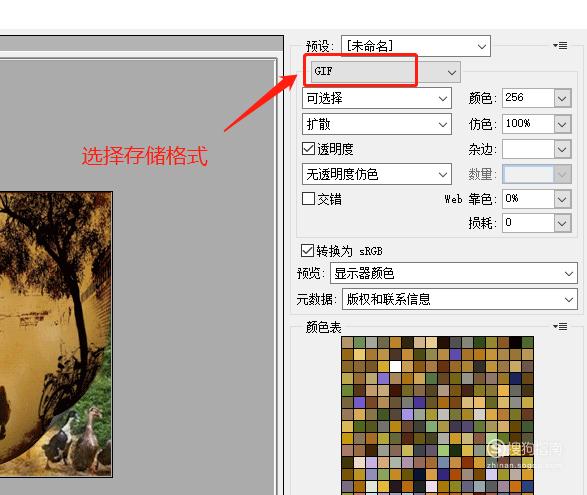
Task: Open the 预览 显示器颜色 preview dropdown
Action: (x=454, y=273)
